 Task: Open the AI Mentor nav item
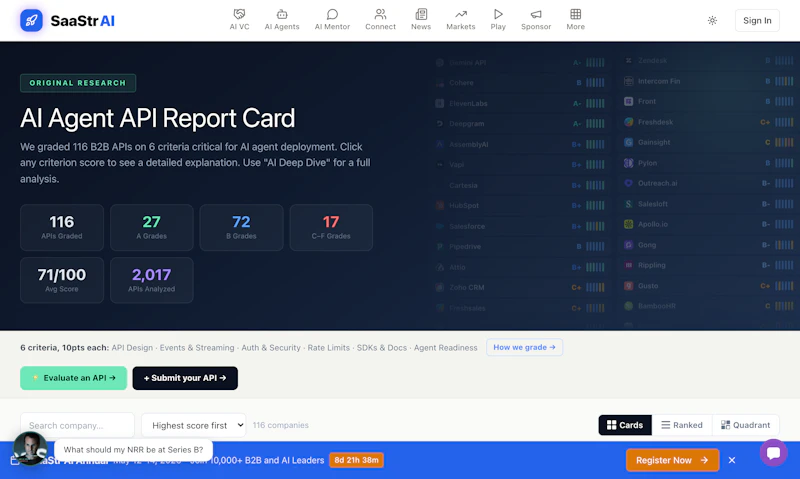[x=332, y=20]
